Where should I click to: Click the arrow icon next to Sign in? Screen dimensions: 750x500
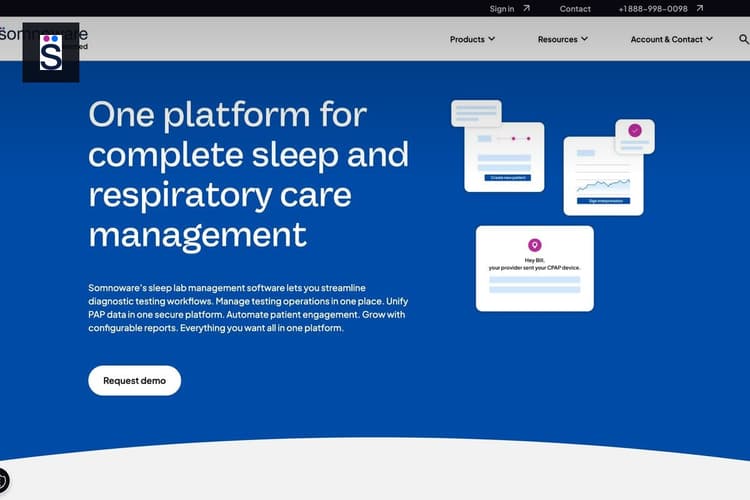point(527,8)
